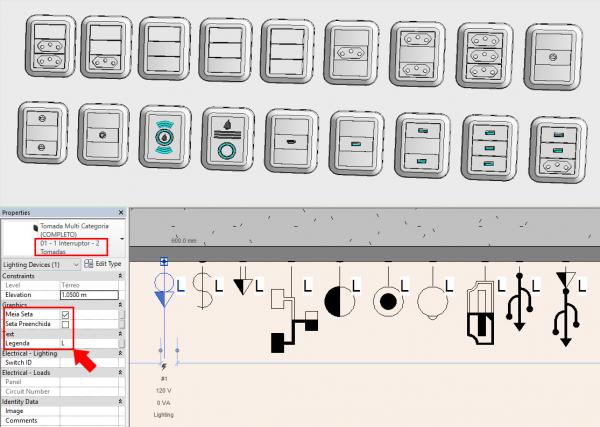Pick the plate with top and bottom outlets

[417, 54]
